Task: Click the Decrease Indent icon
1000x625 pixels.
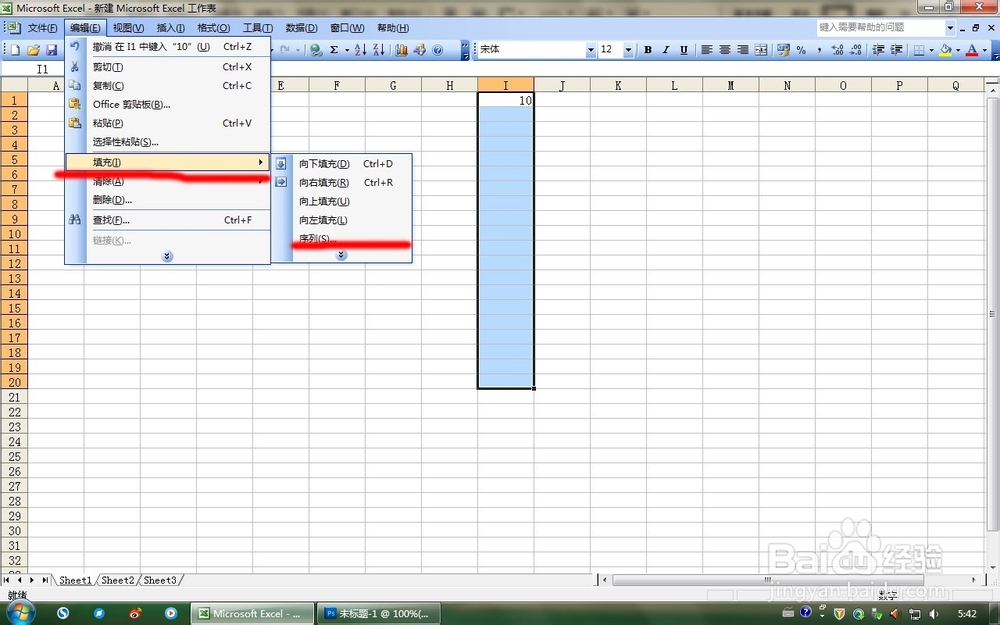Action: pos(878,50)
